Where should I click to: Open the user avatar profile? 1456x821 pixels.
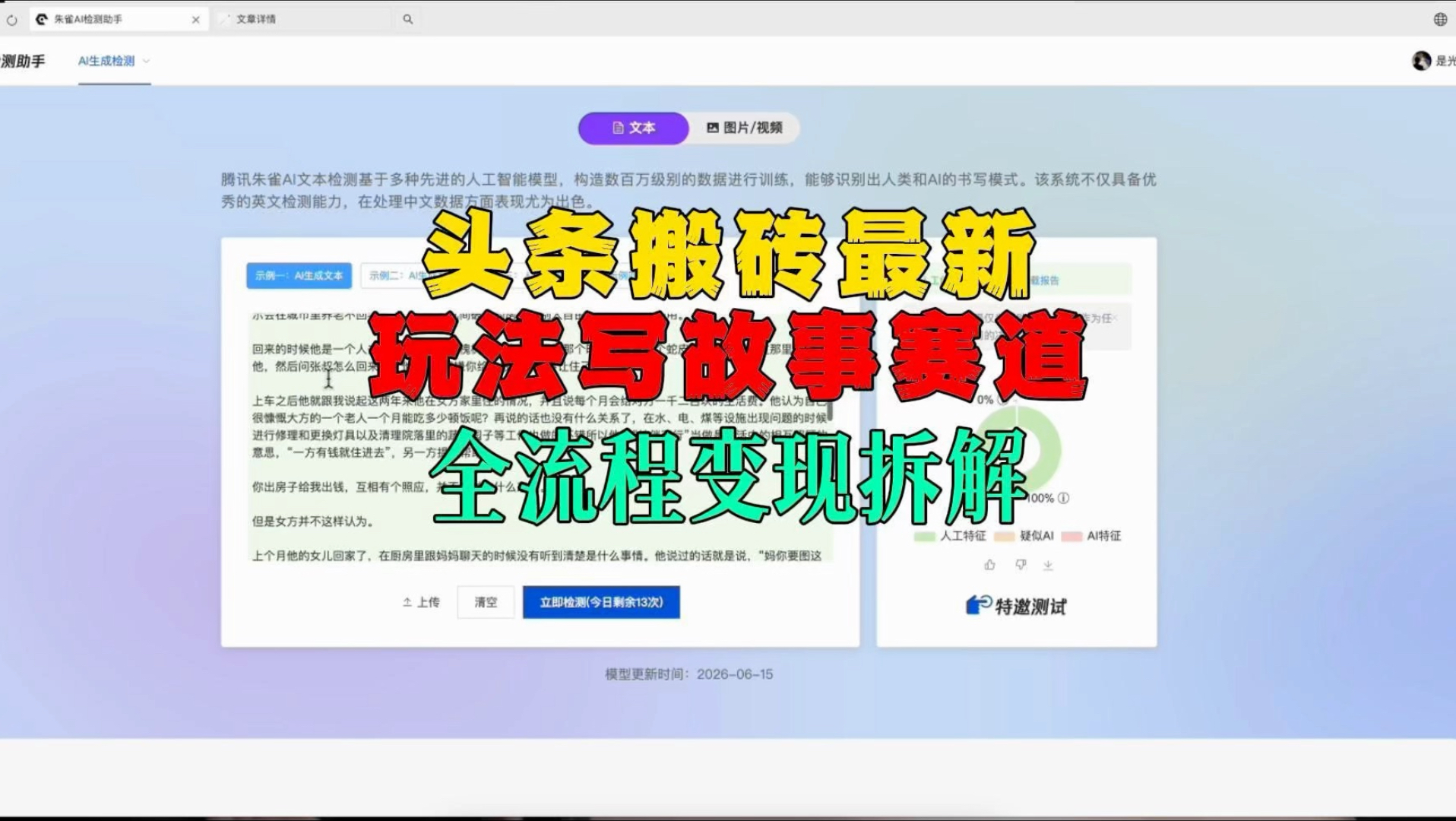click(x=1421, y=61)
